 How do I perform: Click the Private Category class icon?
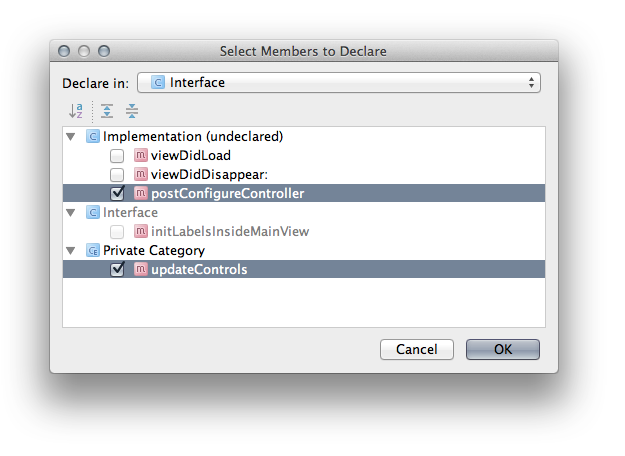[93, 251]
